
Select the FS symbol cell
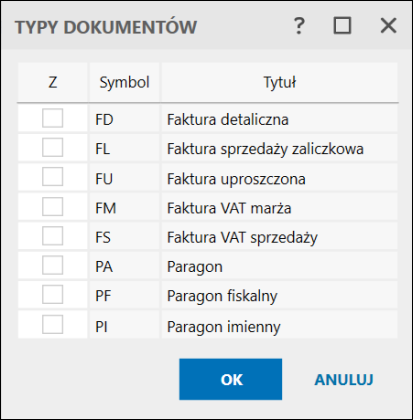pyautogui.click(x=124, y=237)
